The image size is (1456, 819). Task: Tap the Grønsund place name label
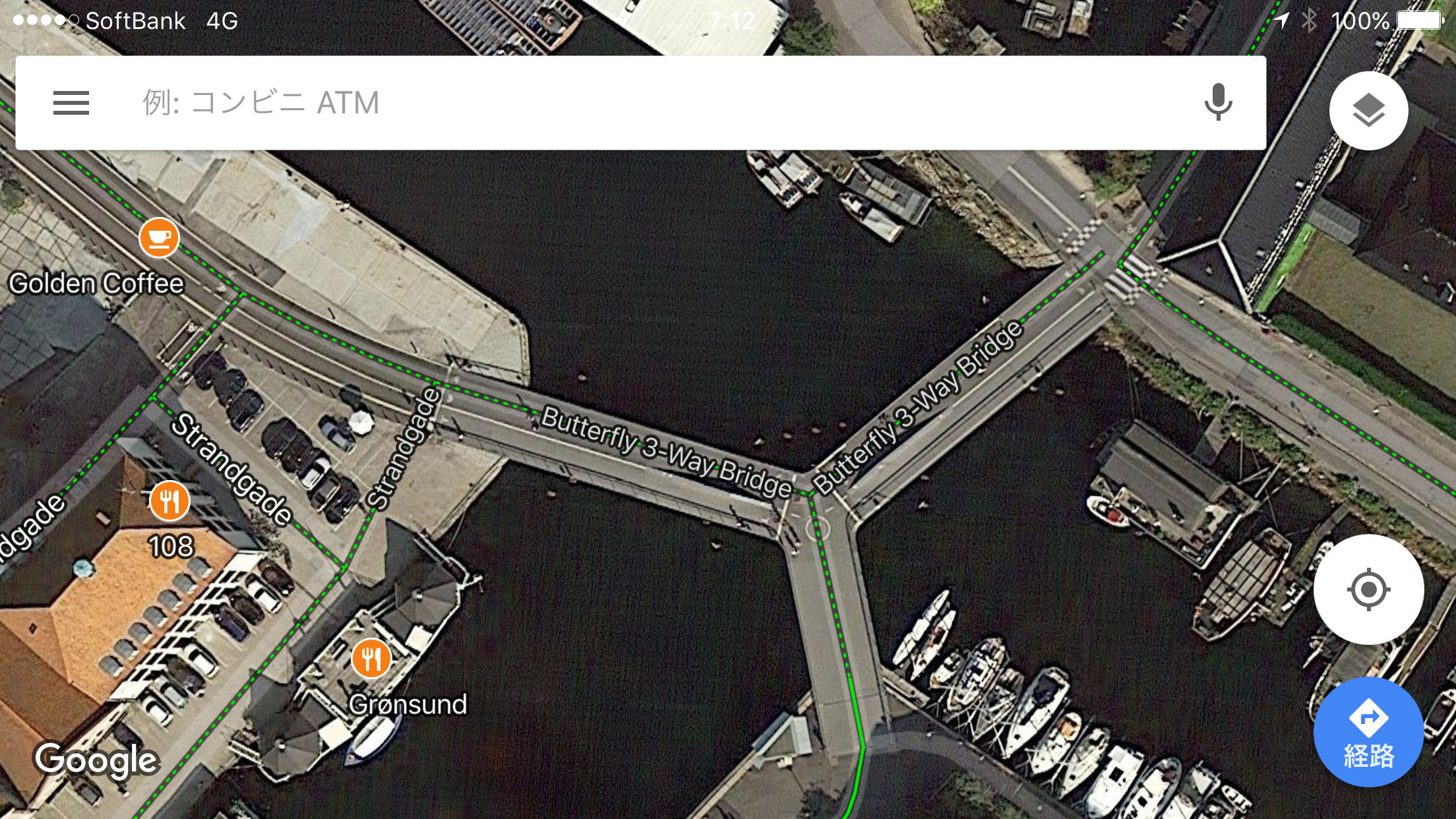[x=408, y=704]
